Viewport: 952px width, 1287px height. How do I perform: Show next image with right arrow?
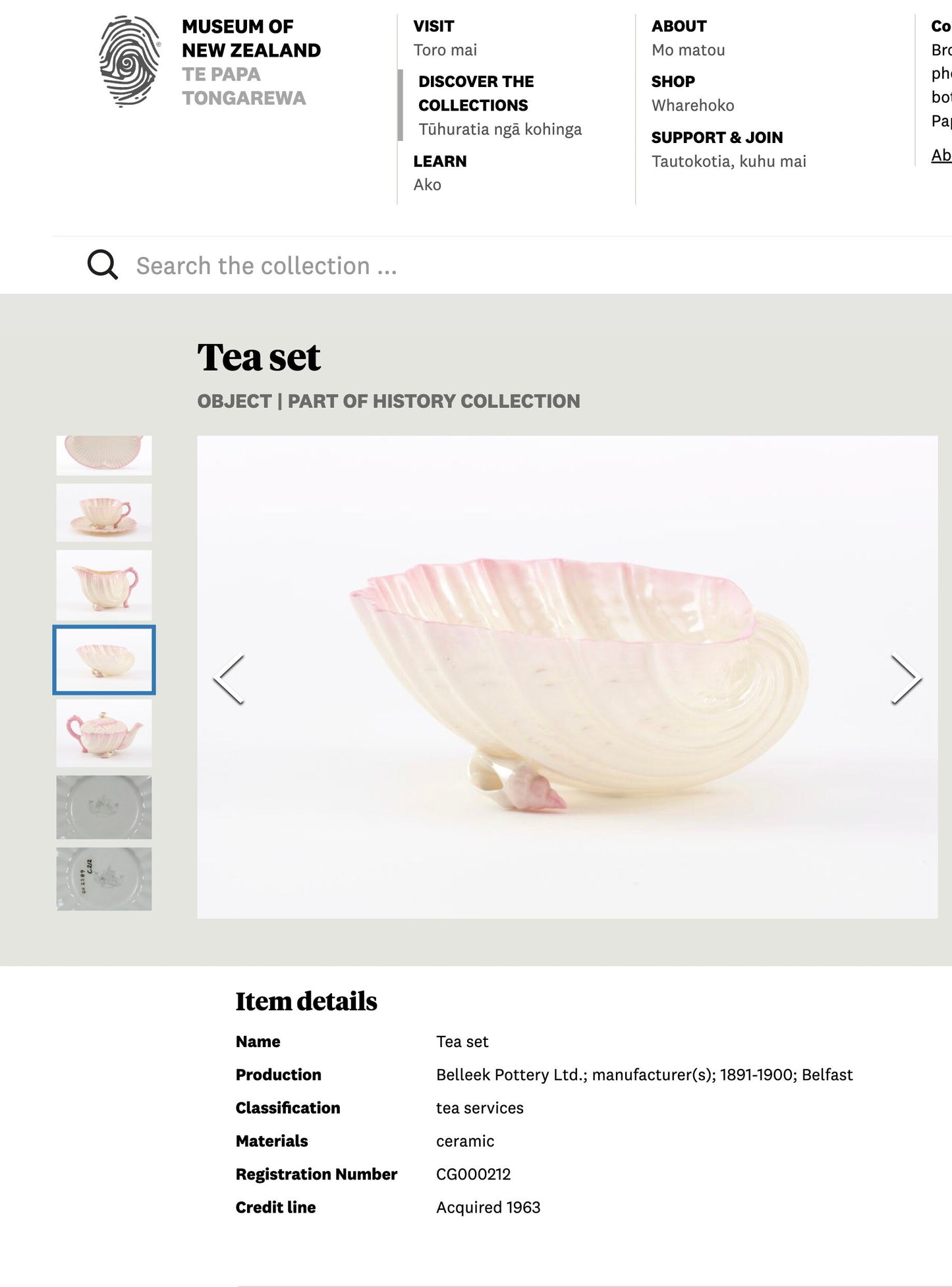coord(906,679)
